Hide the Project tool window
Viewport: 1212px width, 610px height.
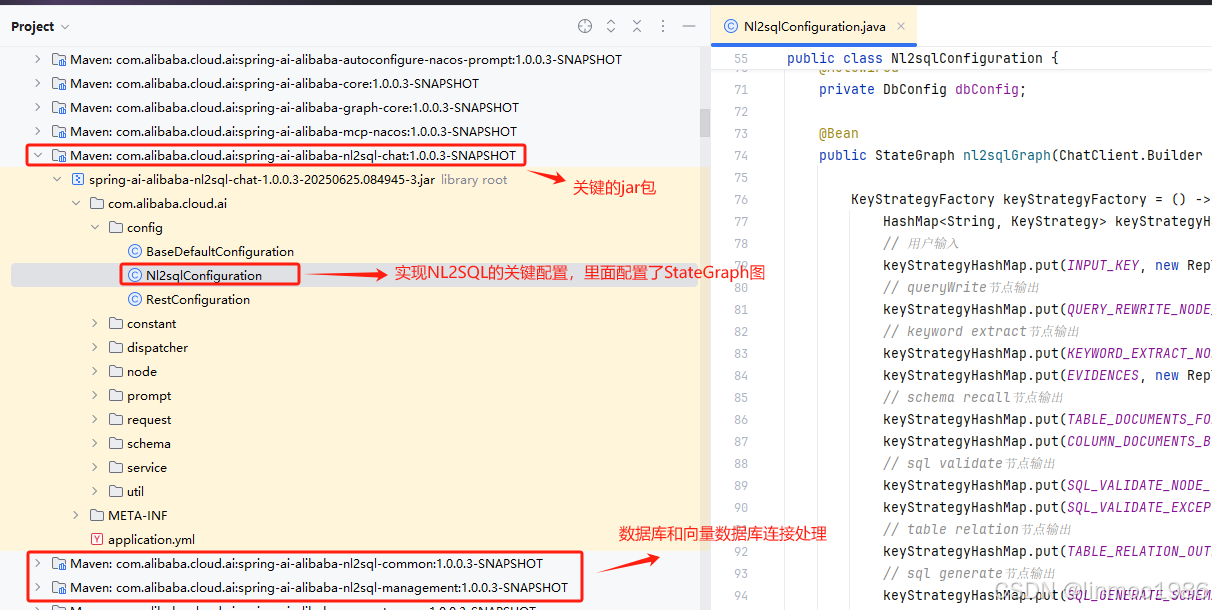689,27
